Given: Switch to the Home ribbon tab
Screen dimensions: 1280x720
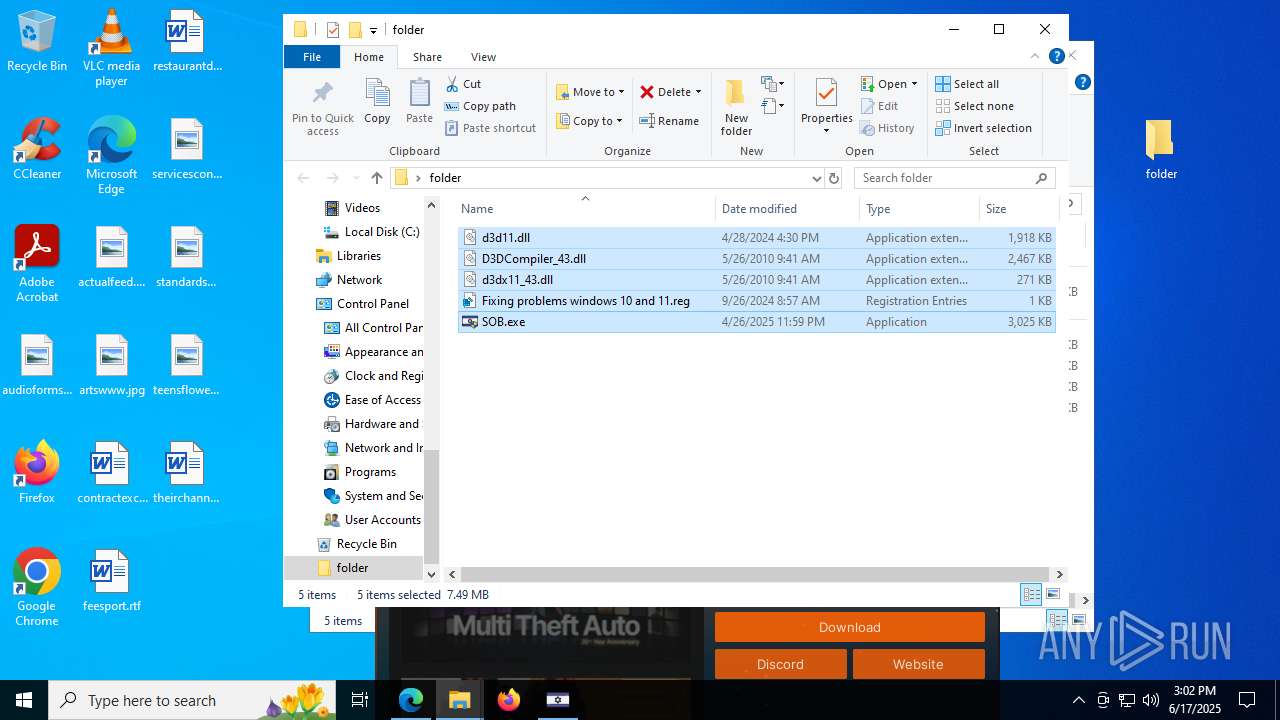Looking at the screenshot, I should click(368, 57).
